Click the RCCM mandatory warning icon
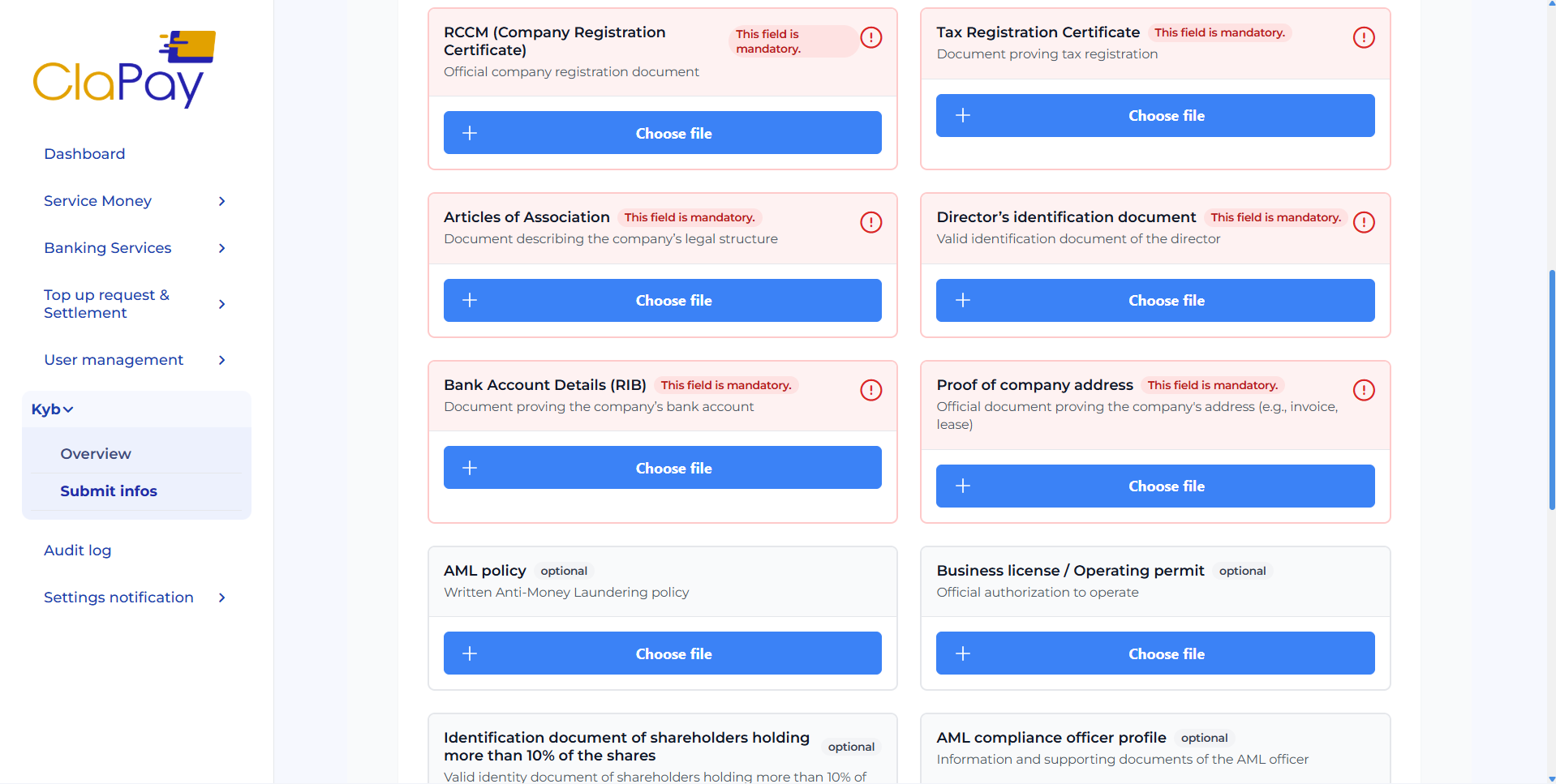The height and width of the screenshot is (784, 1556). [x=870, y=37]
